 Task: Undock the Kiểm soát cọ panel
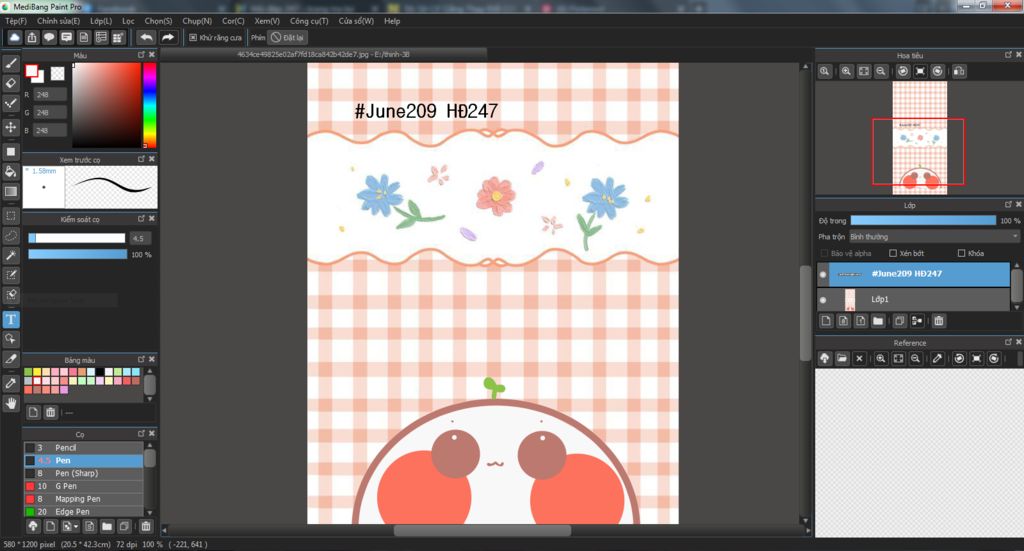tap(141, 218)
